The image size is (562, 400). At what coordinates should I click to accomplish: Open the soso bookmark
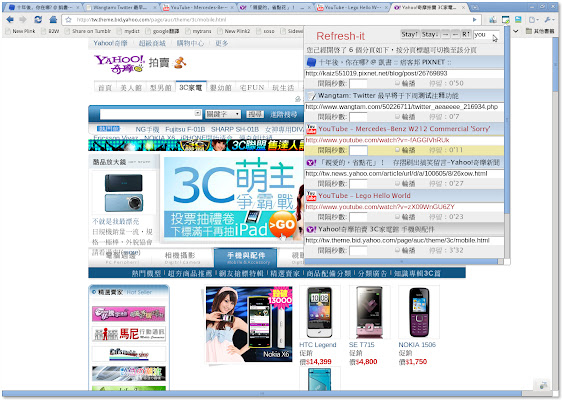tap(266, 31)
